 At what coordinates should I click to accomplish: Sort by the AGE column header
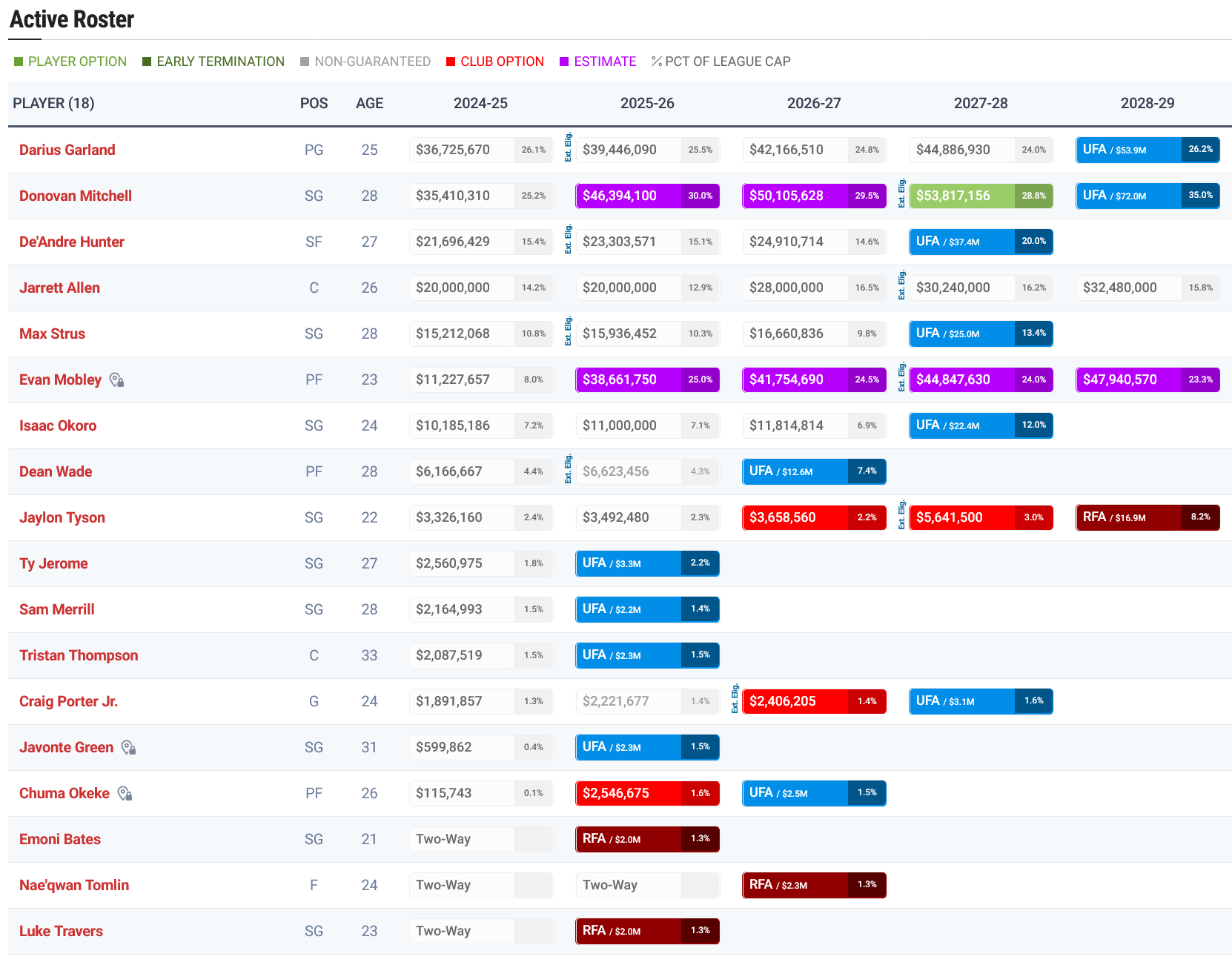tap(369, 103)
